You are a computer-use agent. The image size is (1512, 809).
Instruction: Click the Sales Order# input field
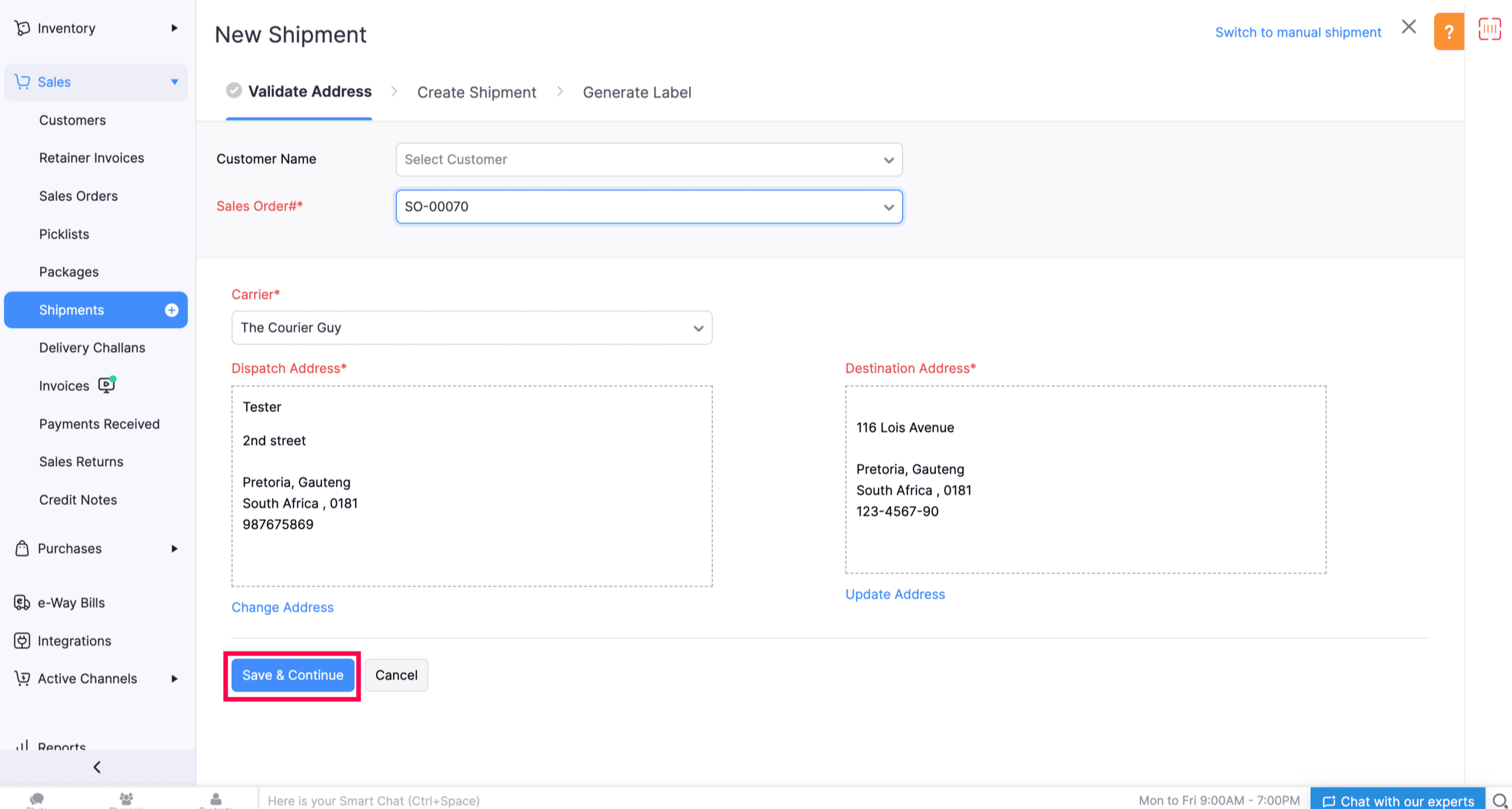649,207
